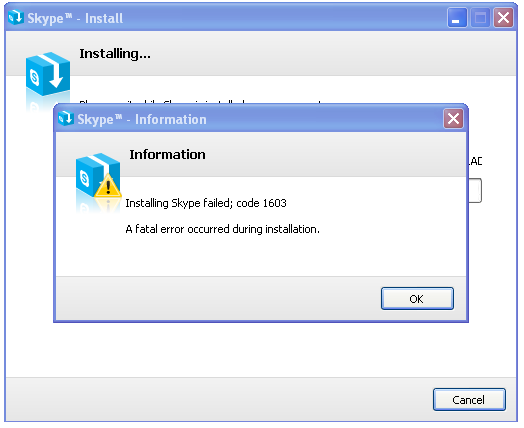Click Skype icon in Install title bar
This screenshot has width=524, height=428.
(x=16, y=17)
